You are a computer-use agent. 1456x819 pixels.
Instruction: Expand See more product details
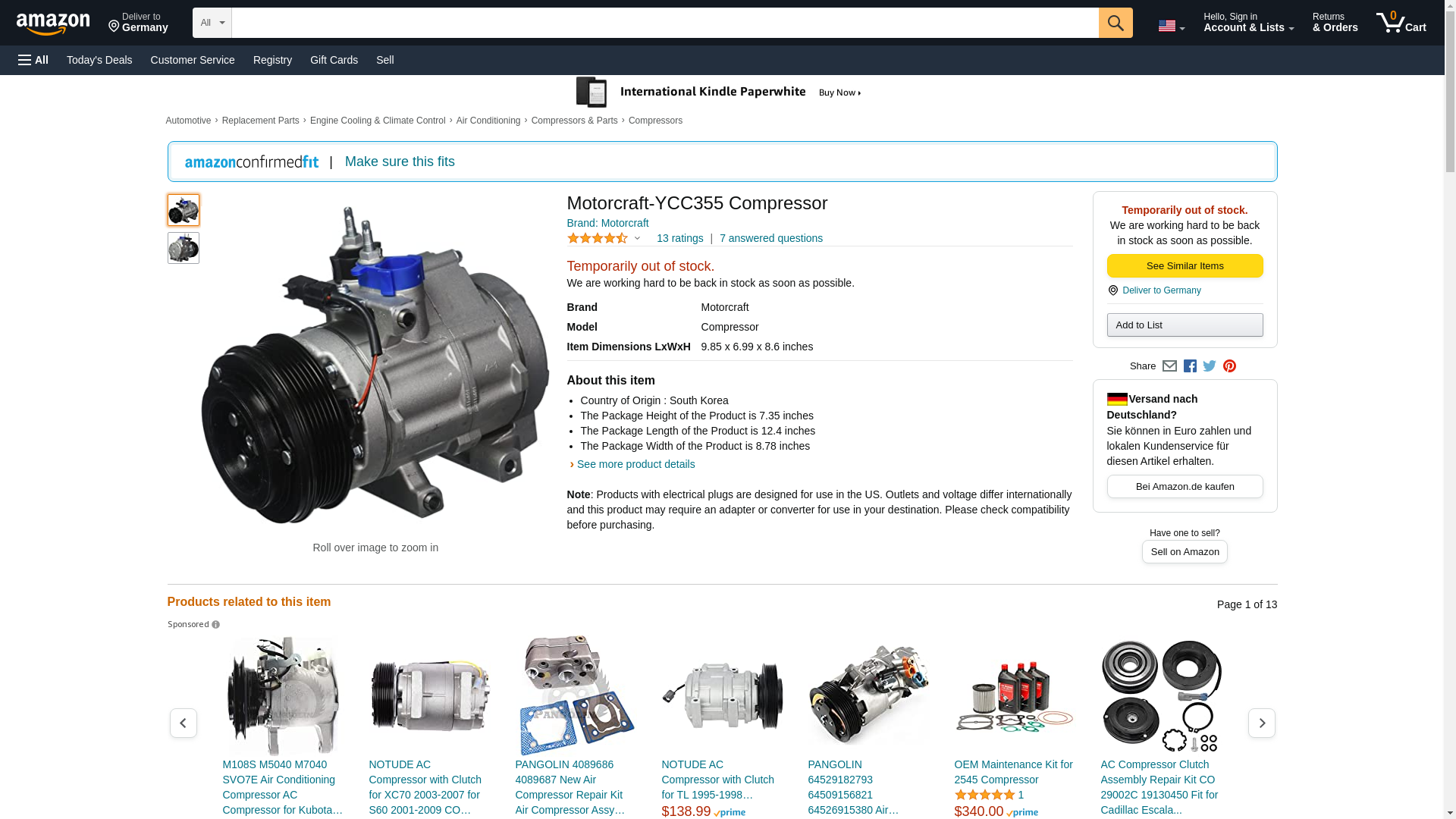tap(635, 464)
